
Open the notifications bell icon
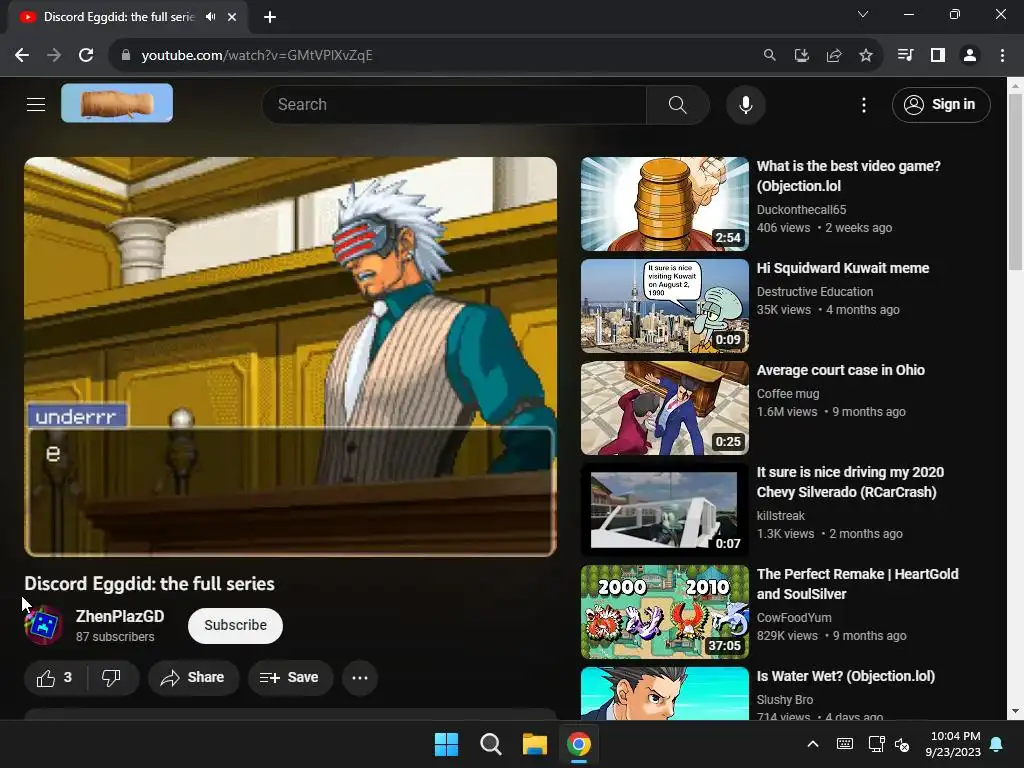(x=997, y=744)
